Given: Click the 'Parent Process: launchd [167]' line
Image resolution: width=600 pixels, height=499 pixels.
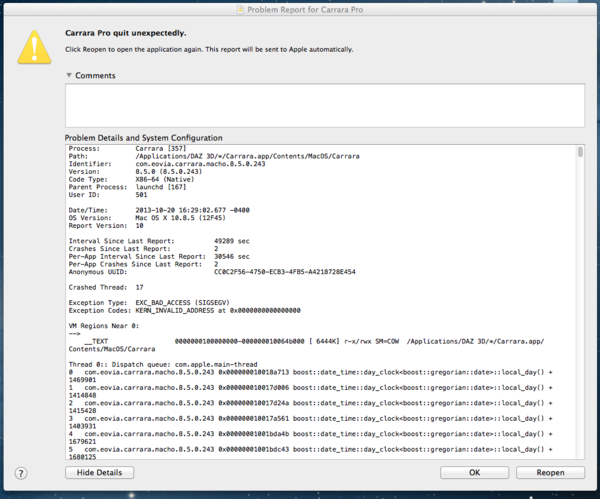Looking at the screenshot, I should pyautogui.click(x=127, y=187).
